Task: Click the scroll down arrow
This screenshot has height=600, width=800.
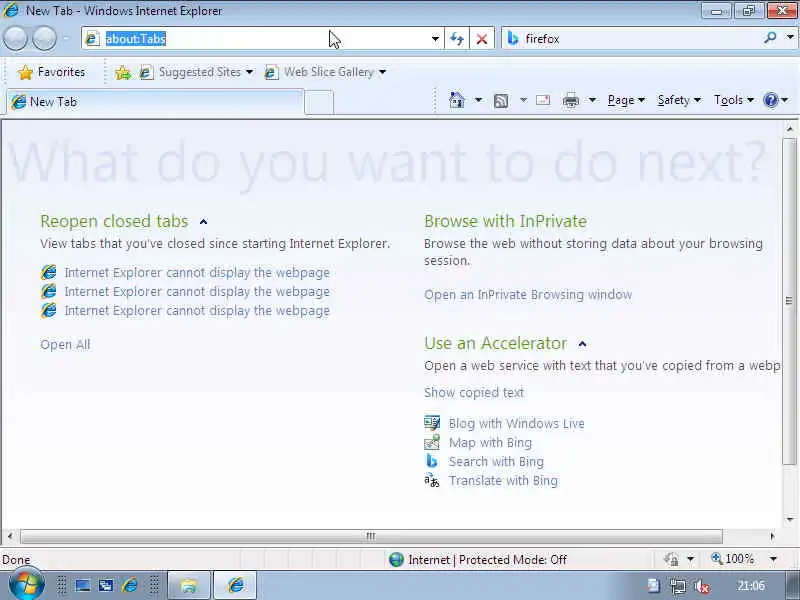Action: pyautogui.click(x=790, y=520)
